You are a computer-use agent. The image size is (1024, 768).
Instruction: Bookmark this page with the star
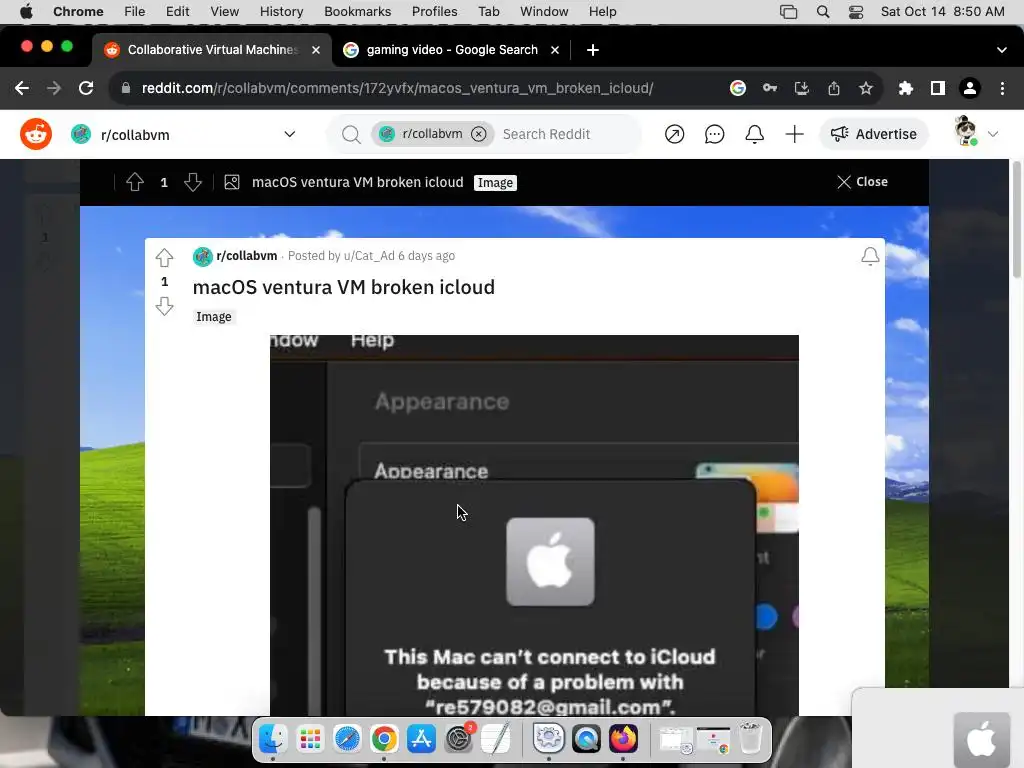tap(866, 88)
